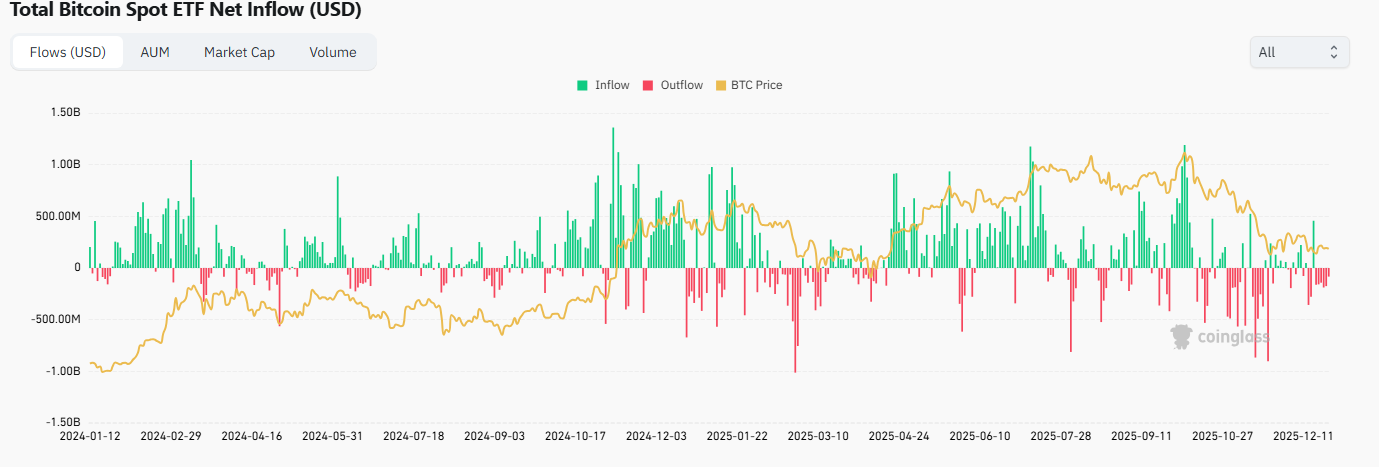Click the -1.50B bottom axis label
Viewport: 1379px width, 467px height.
[62, 423]
